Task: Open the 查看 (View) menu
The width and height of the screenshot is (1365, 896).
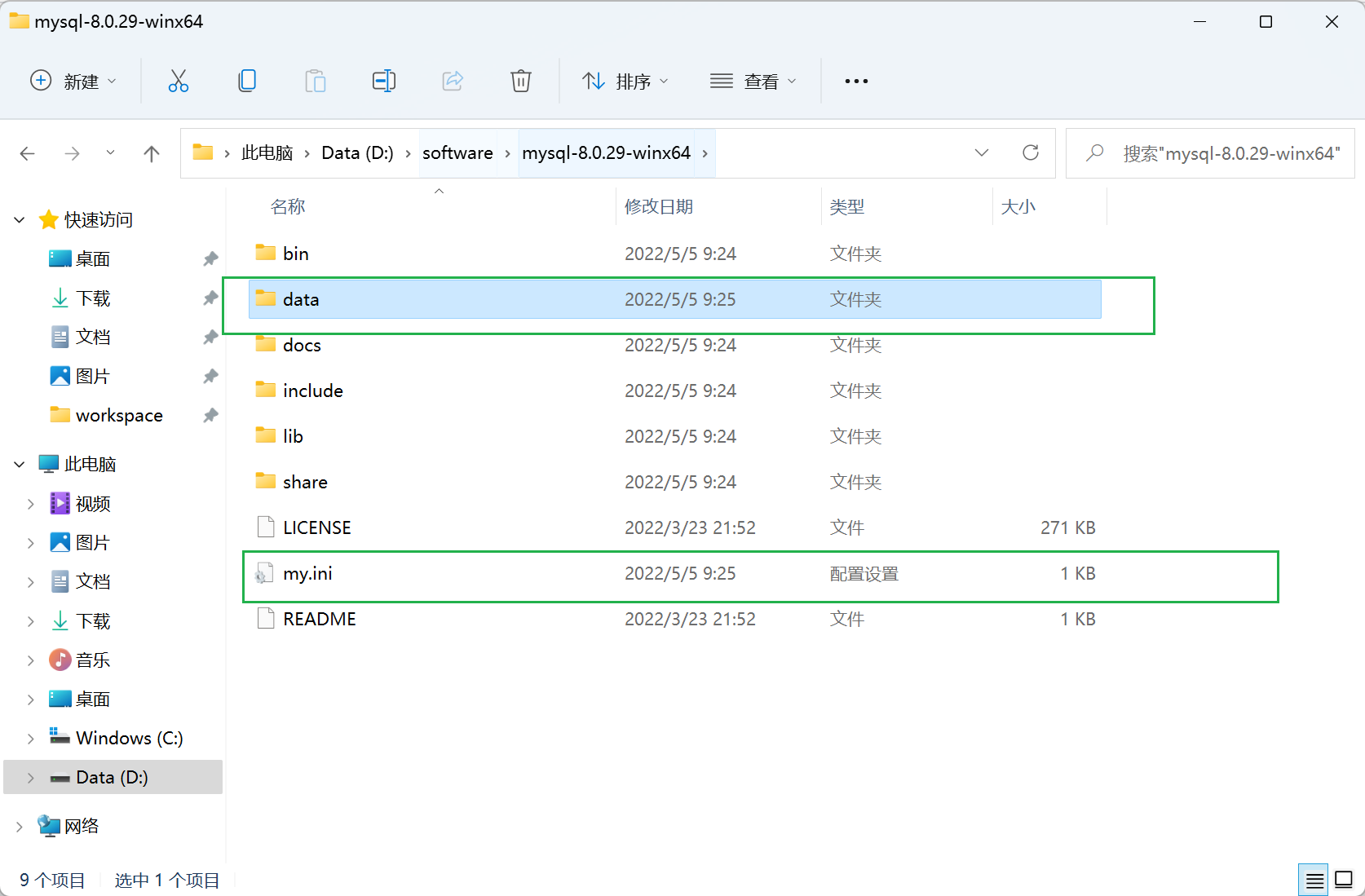Action: [753, 82]
